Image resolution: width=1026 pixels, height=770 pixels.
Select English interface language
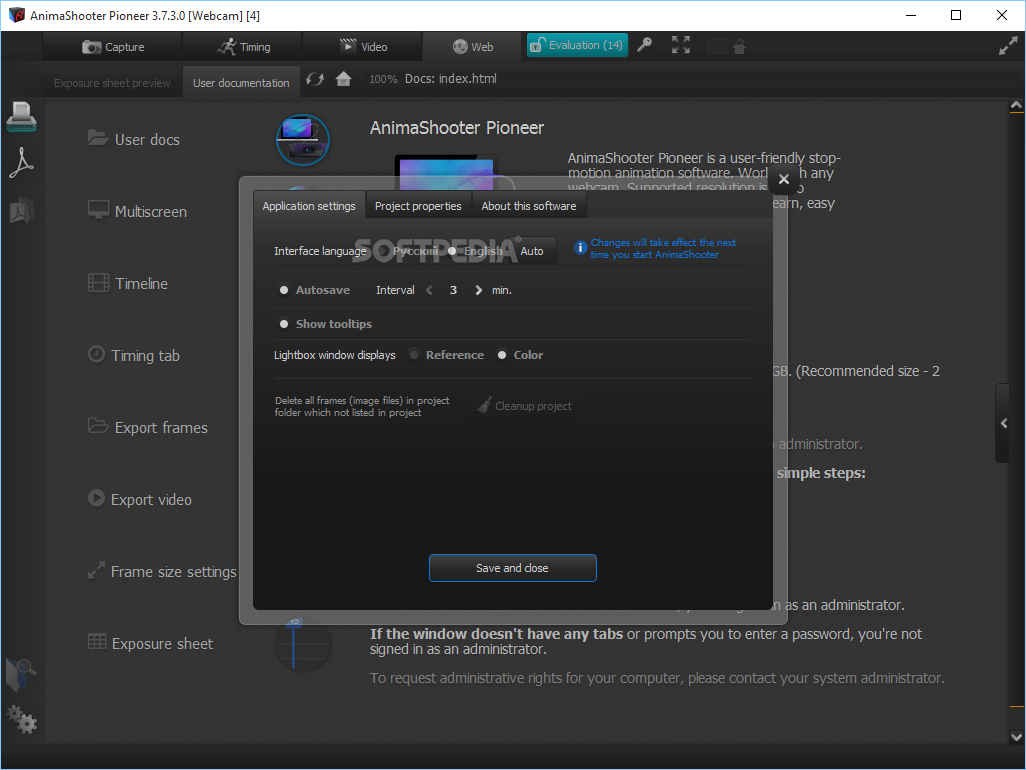[476, 251]
